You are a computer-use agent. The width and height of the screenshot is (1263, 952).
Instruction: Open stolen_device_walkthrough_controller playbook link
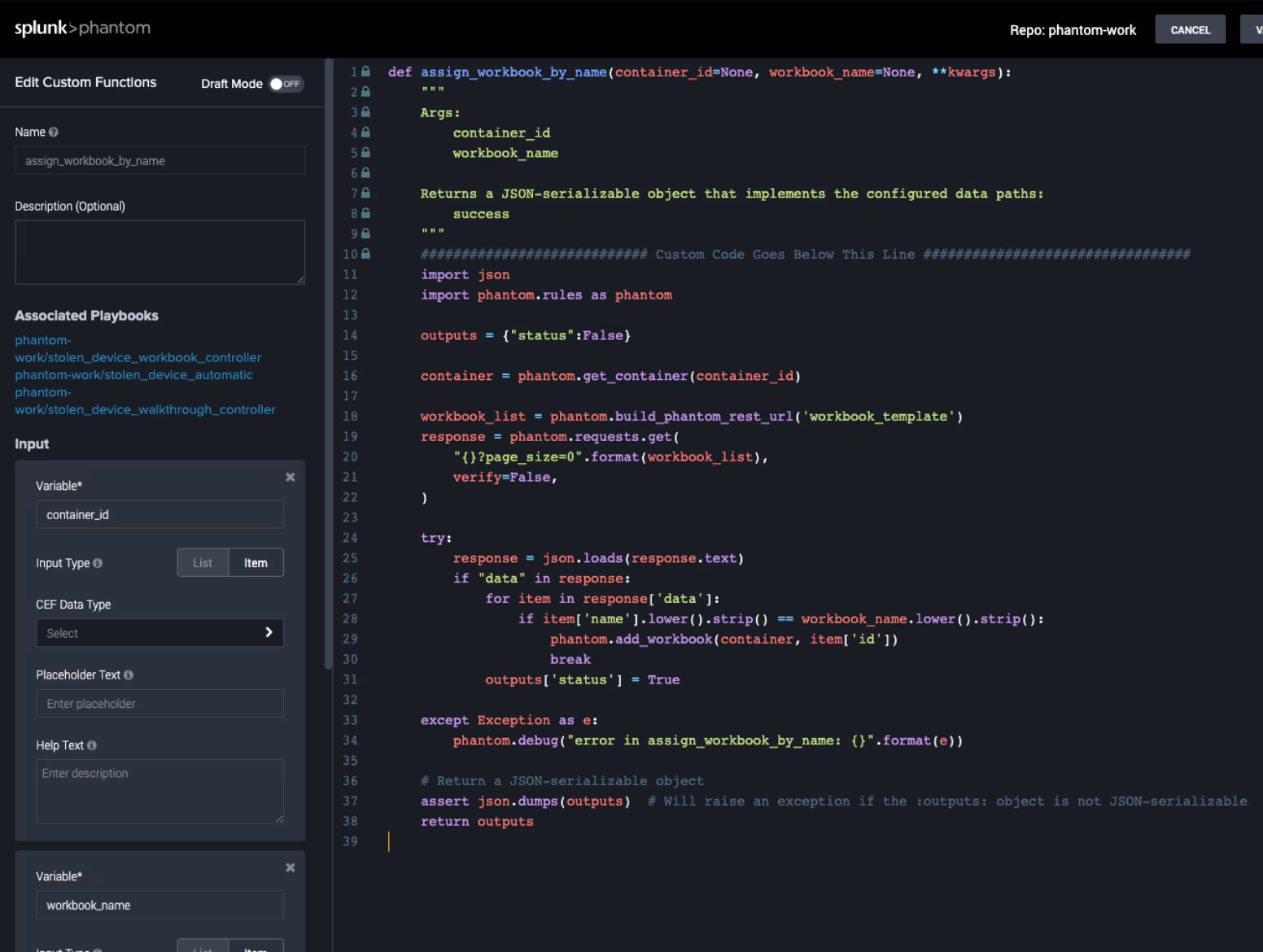145,409
